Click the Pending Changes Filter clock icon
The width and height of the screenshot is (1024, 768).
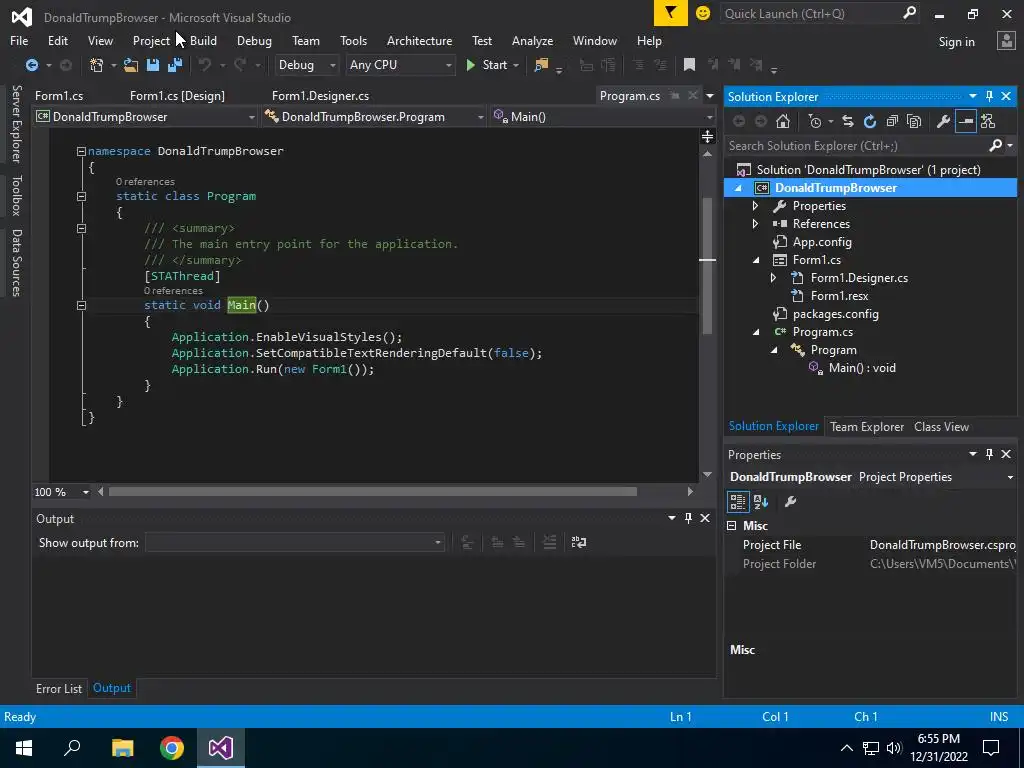click(x=815, y=121)
